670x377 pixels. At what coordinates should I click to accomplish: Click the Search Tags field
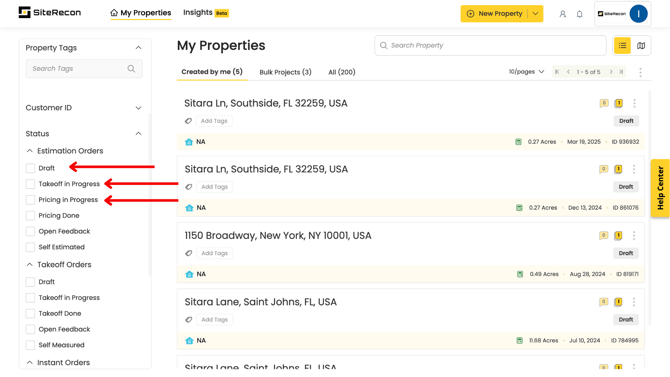pos(84,68)
